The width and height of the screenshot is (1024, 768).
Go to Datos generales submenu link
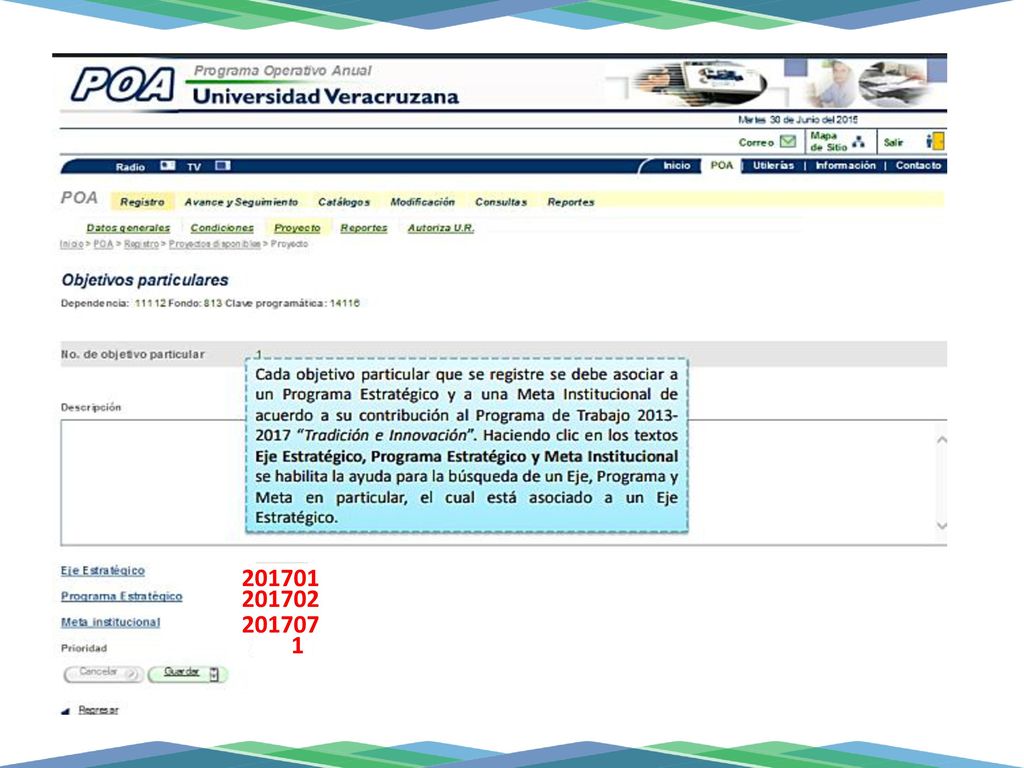pyautogui.click(x=128, y=228)
